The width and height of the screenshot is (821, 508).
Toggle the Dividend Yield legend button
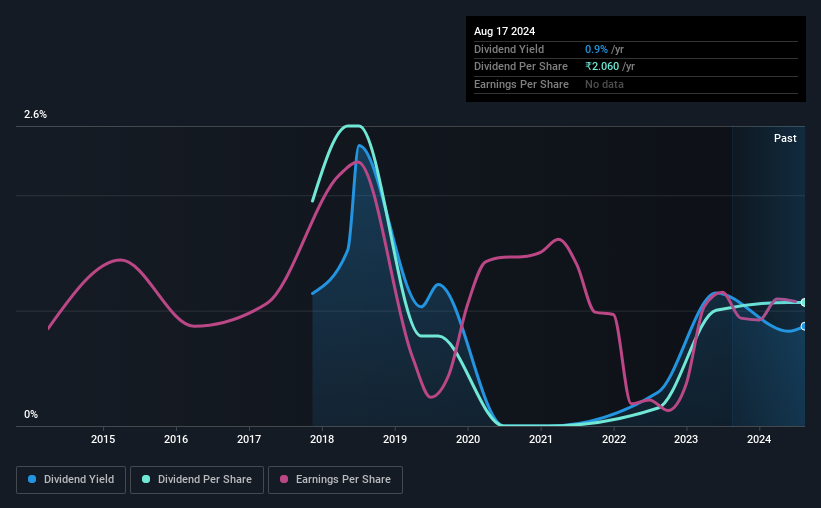coord(71,480)
